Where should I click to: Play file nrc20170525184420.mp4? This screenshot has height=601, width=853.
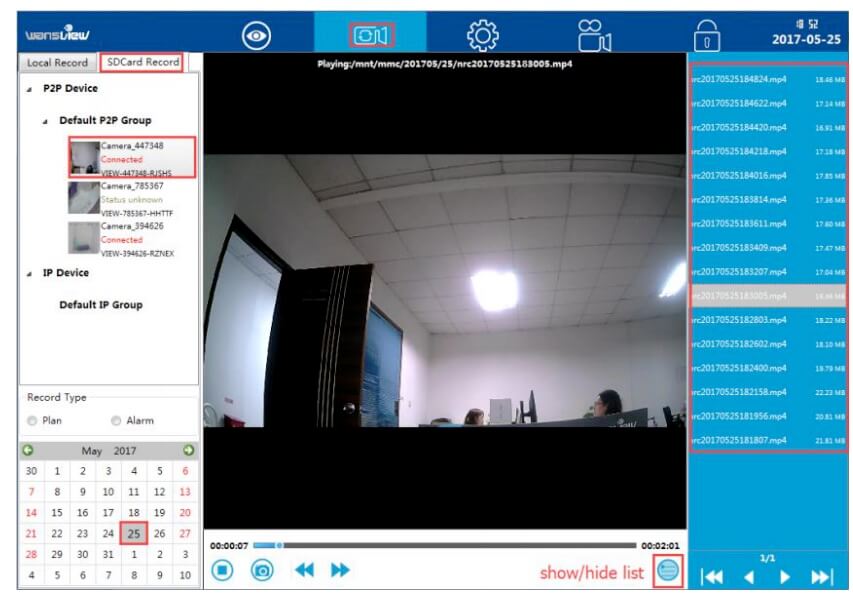click(768, 127)
